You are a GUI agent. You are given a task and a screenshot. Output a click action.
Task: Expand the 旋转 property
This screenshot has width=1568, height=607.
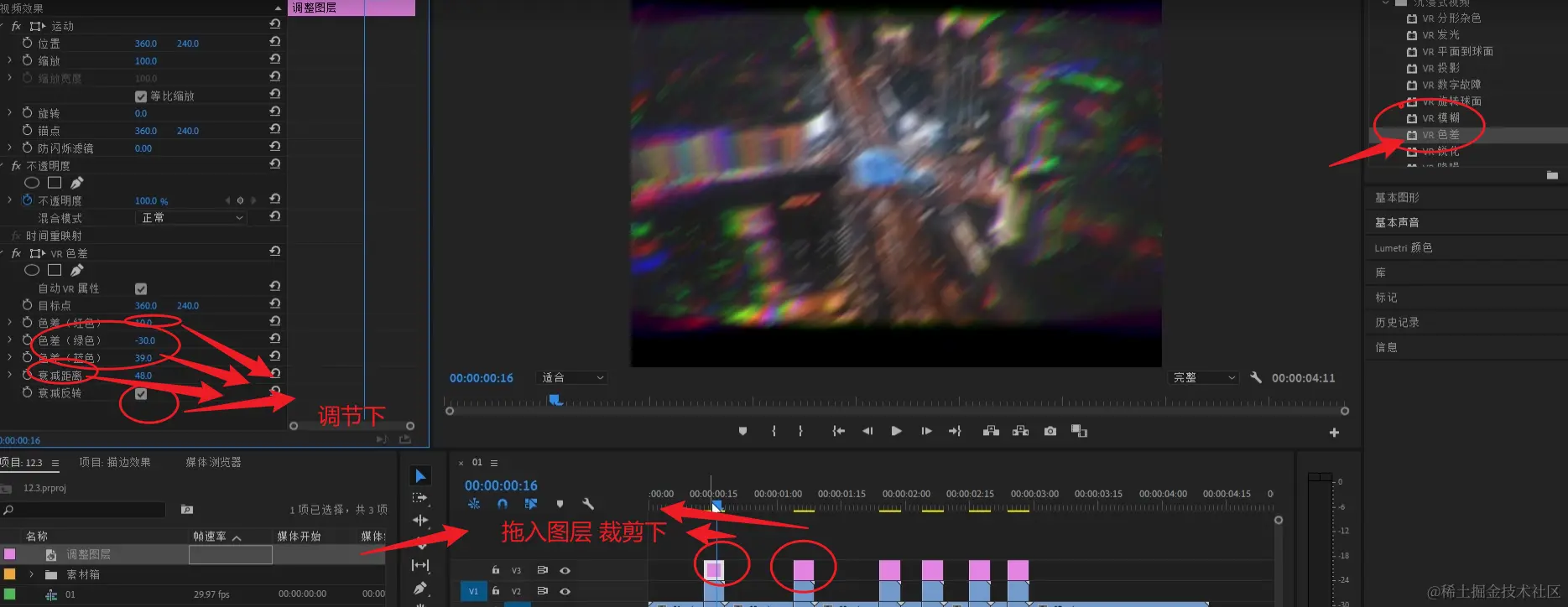click(x=10, y=112)
